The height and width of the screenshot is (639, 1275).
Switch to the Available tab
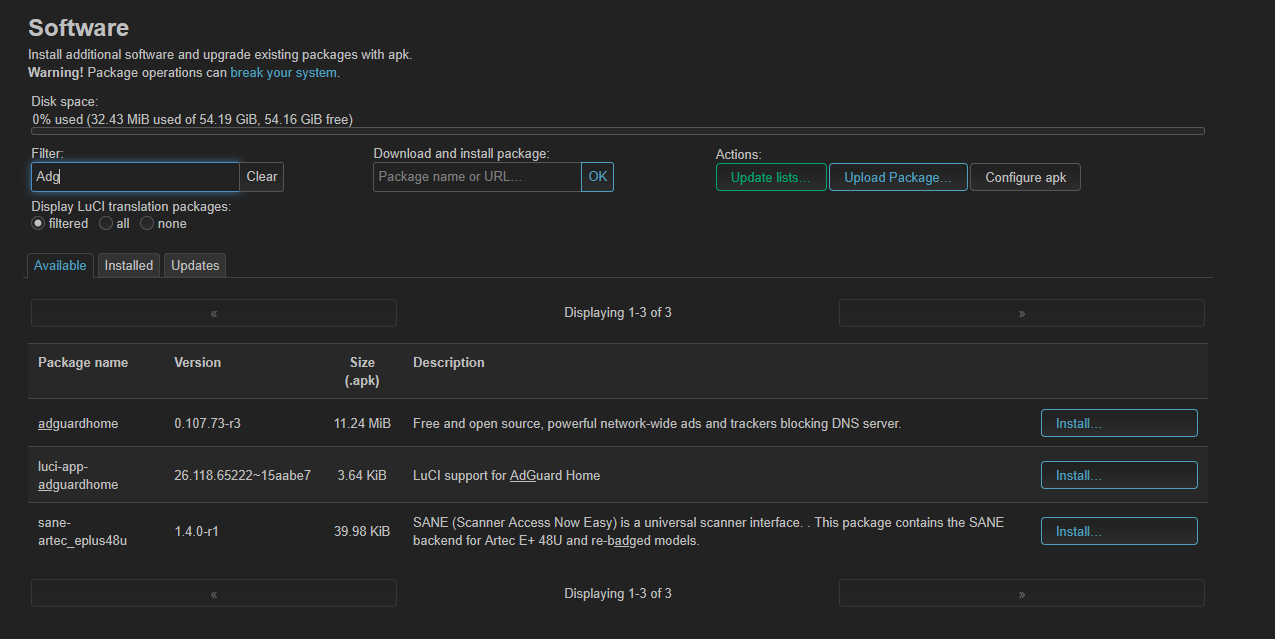click(60, 265)
